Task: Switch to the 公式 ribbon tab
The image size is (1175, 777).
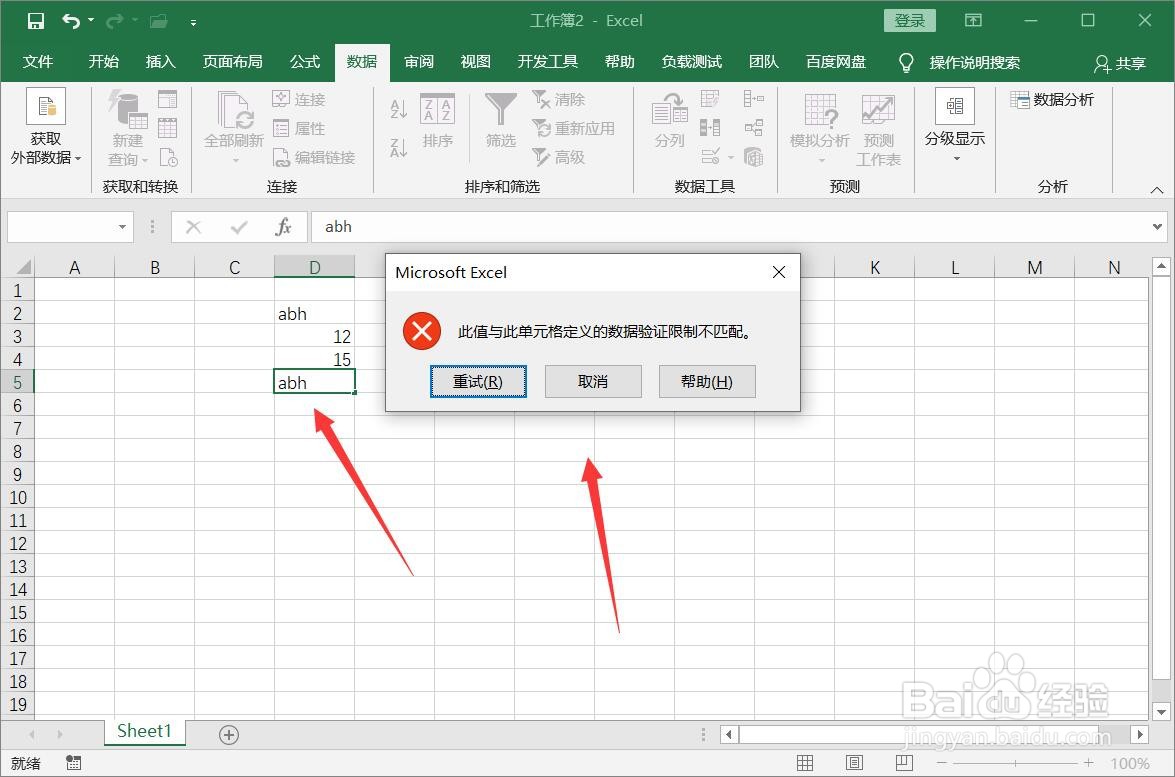Action: point(304,61)
